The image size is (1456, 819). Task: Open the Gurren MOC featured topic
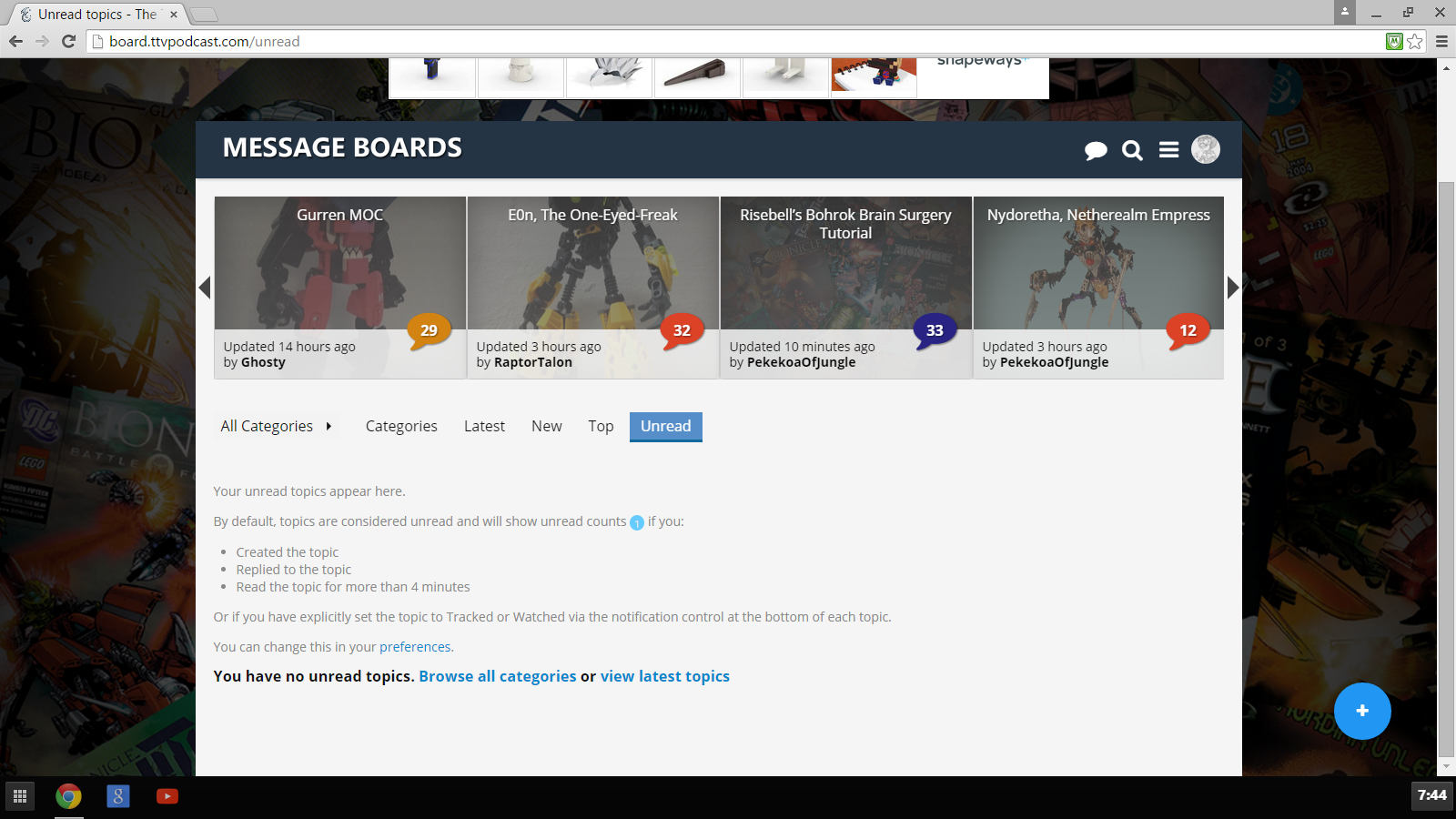340,215
